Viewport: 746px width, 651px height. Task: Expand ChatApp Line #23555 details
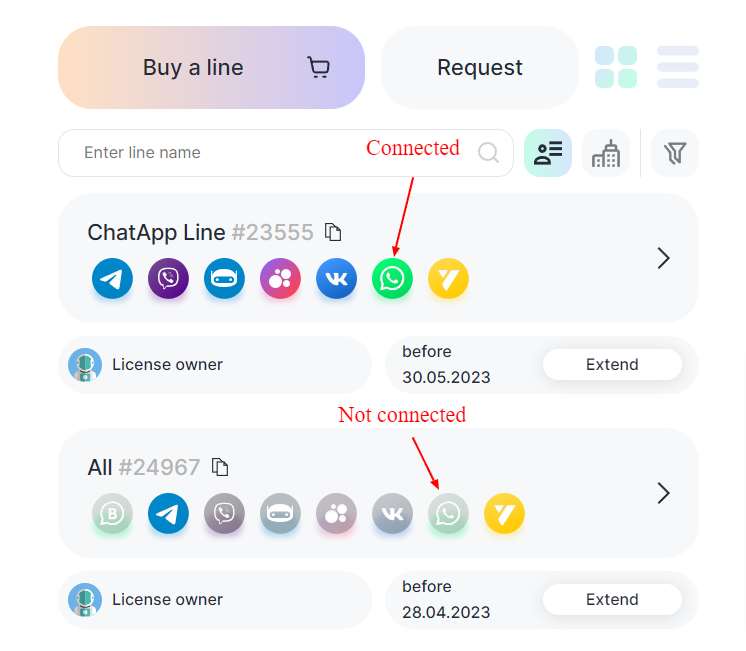[663, 258]
